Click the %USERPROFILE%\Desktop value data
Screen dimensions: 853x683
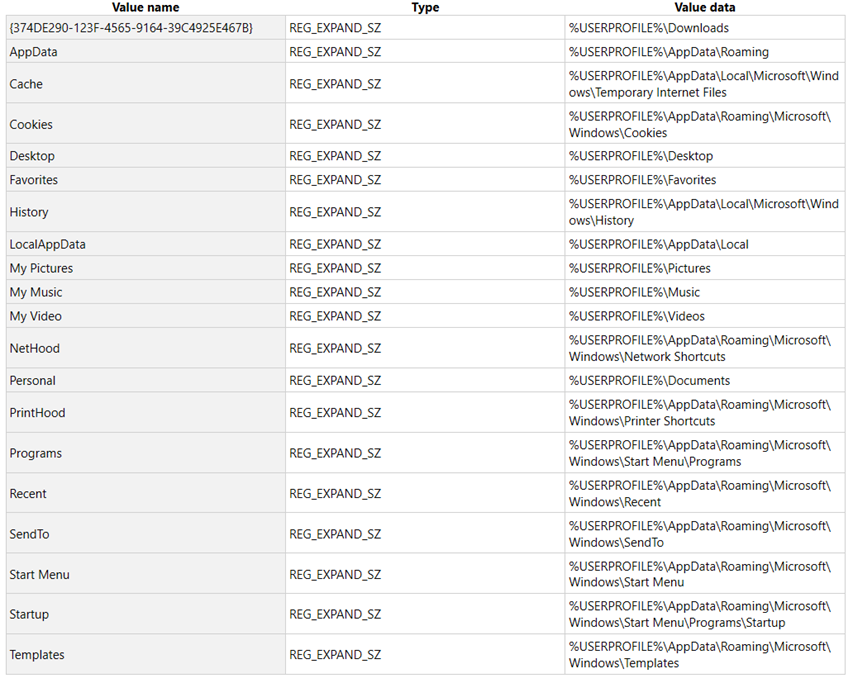641,156
